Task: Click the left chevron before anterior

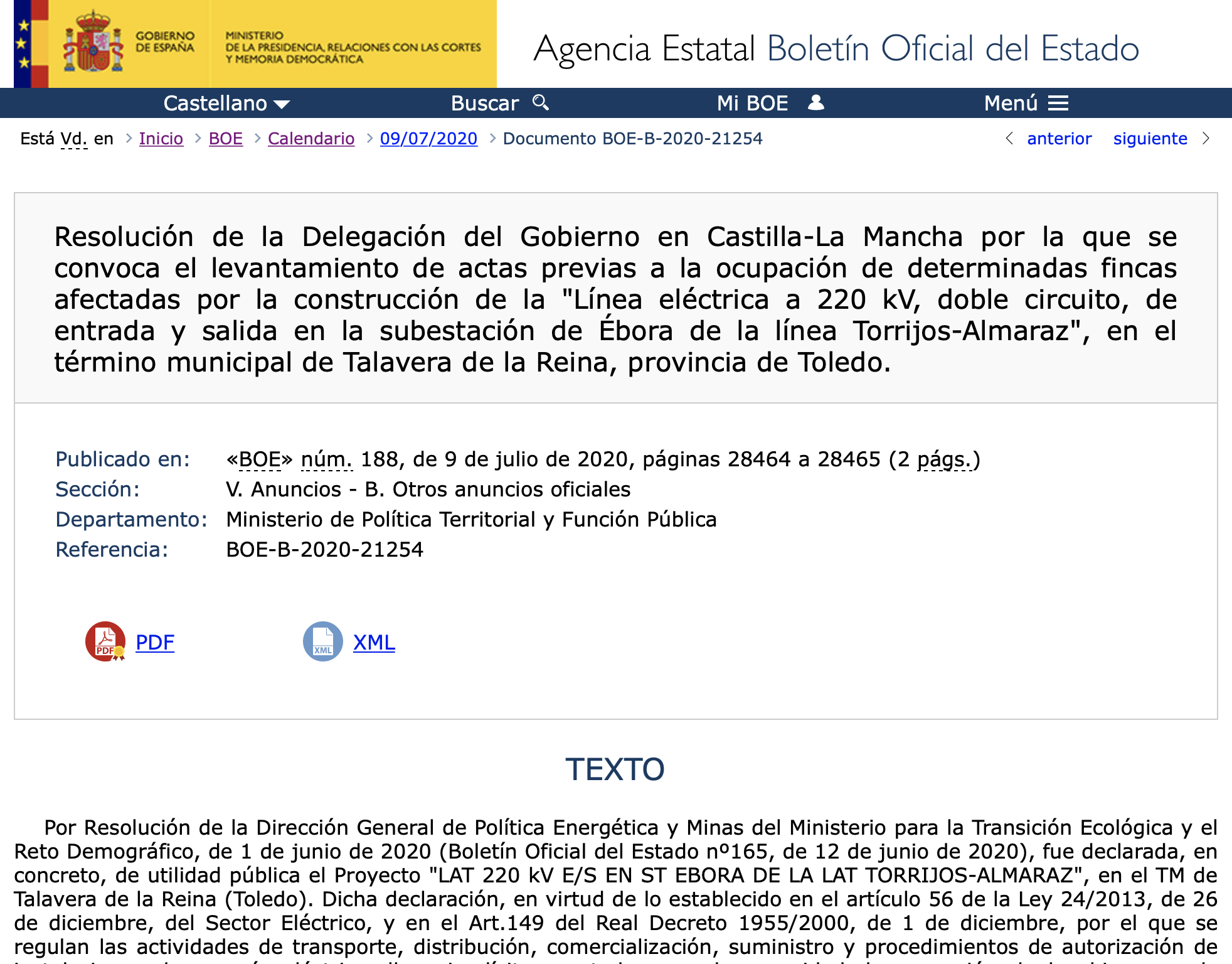Action: tap(1009, 138)
